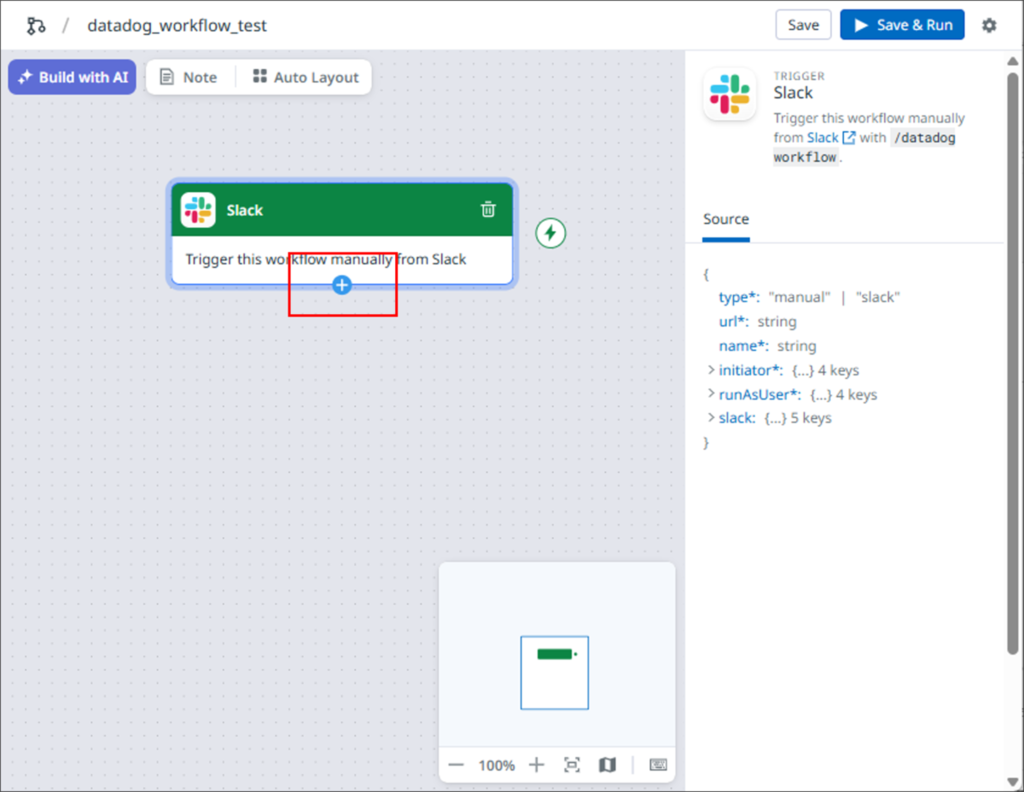This screenshot has width=1024, height=792.
Task: Fit the workflow to view
Action: [x=571, y=765]
